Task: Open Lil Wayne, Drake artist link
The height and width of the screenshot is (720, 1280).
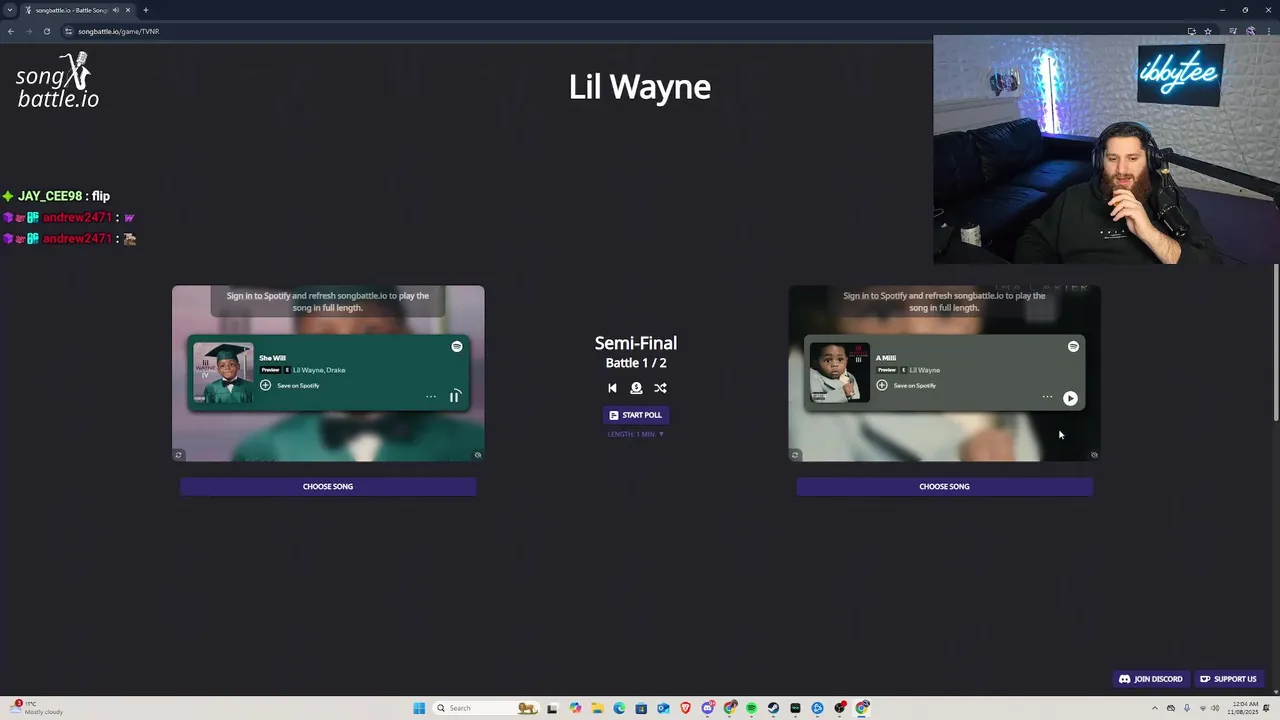Action: pyautogui.click(x=319, y=370)
